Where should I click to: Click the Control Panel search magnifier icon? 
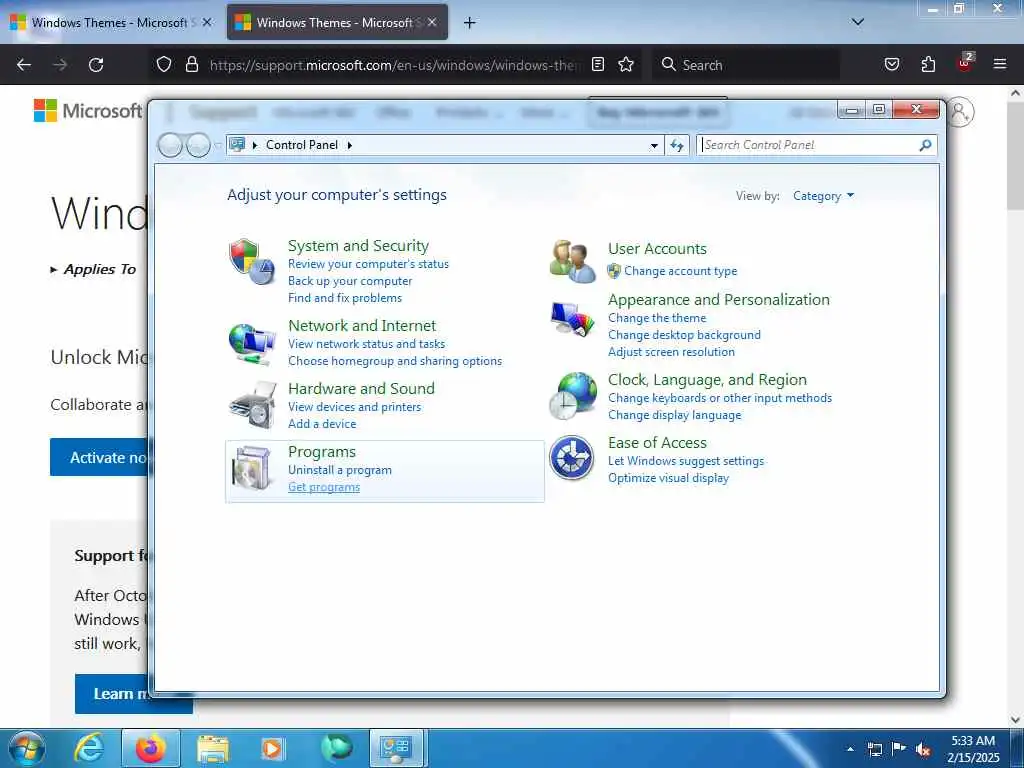[x=925, y=145]
